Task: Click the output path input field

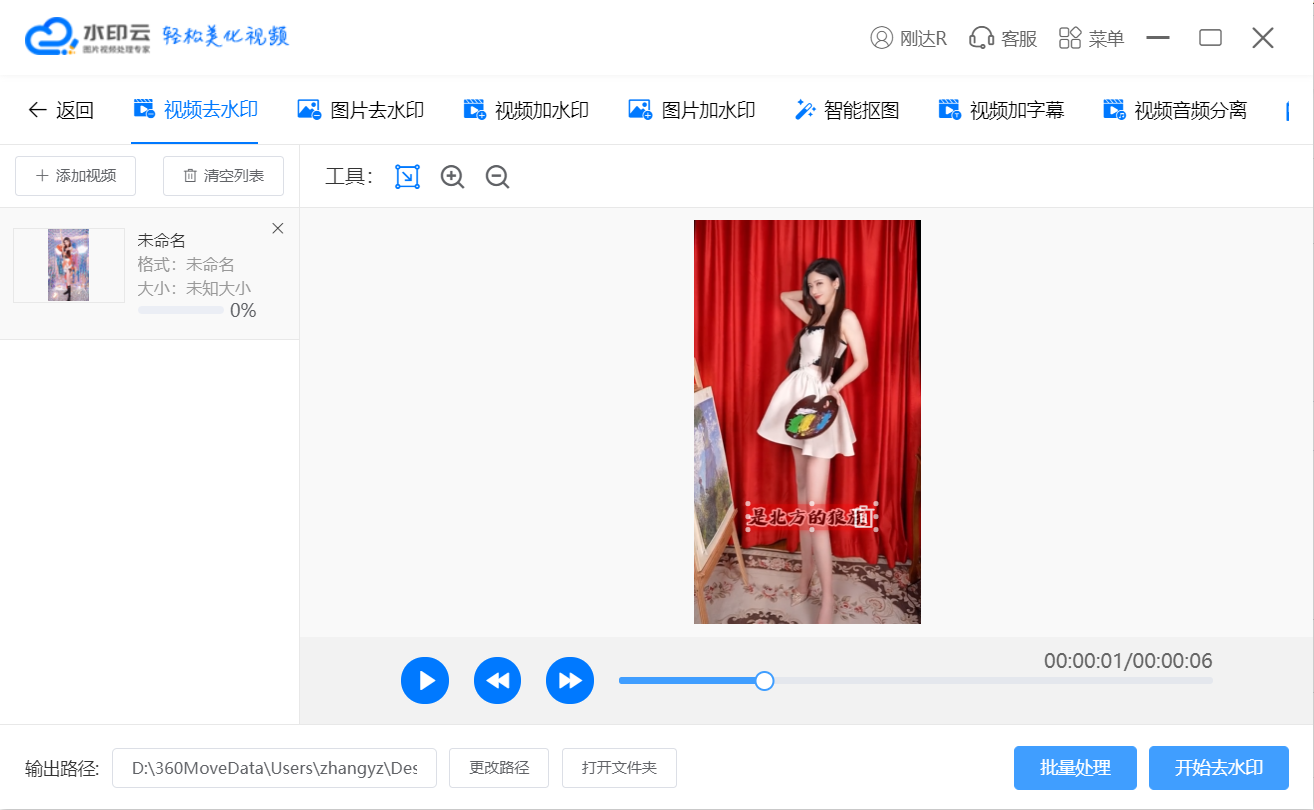Action: (274, 768)
